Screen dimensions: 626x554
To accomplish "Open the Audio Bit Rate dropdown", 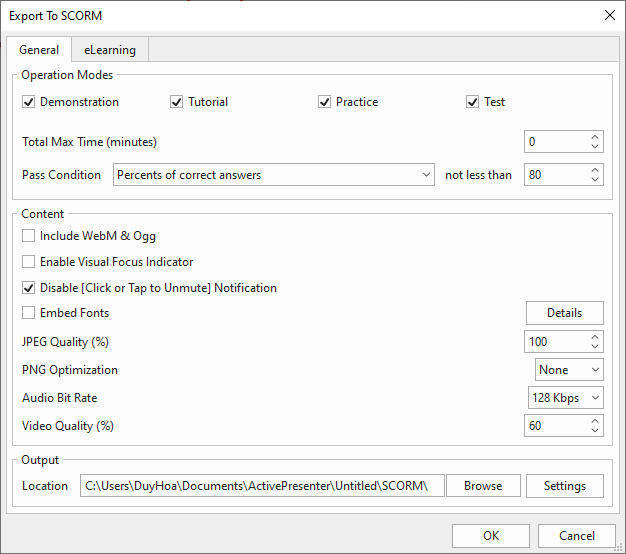I will coord(566,398).
